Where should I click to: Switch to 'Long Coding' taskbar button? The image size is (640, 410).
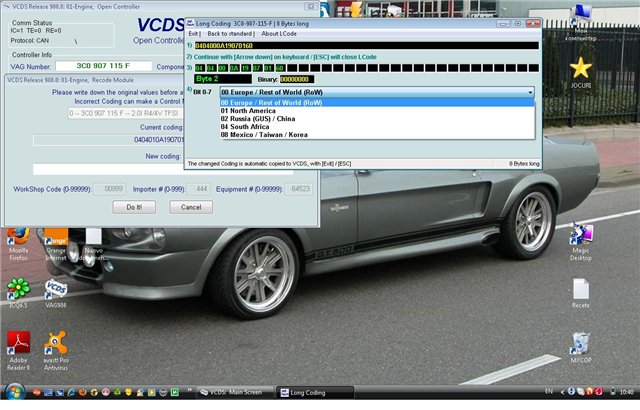click(314, 392)
